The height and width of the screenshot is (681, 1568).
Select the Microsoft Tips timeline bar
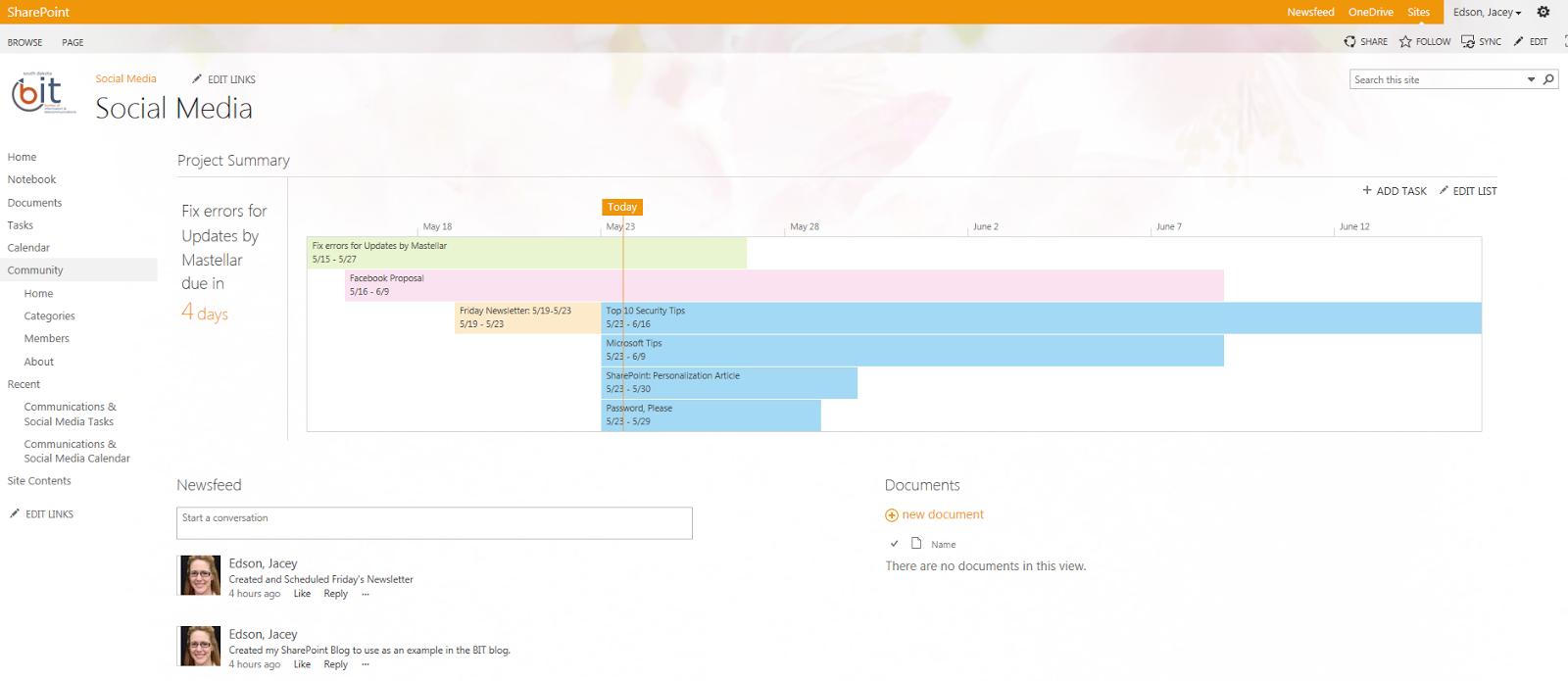[x=912, y=350]
